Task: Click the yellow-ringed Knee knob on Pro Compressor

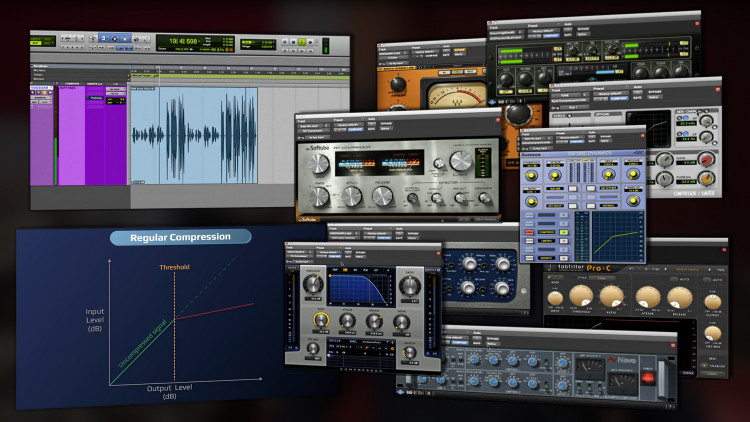Action: point(321,320)
